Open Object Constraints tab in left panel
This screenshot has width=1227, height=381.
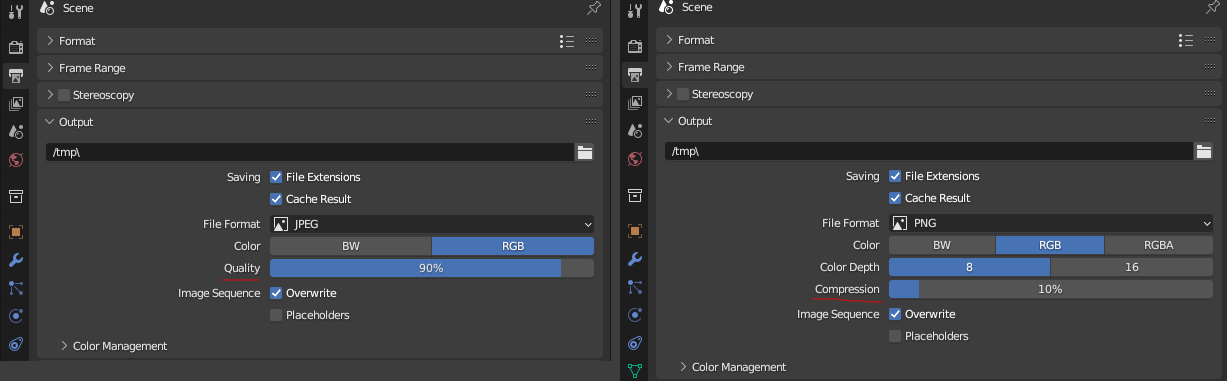(15, 345)
